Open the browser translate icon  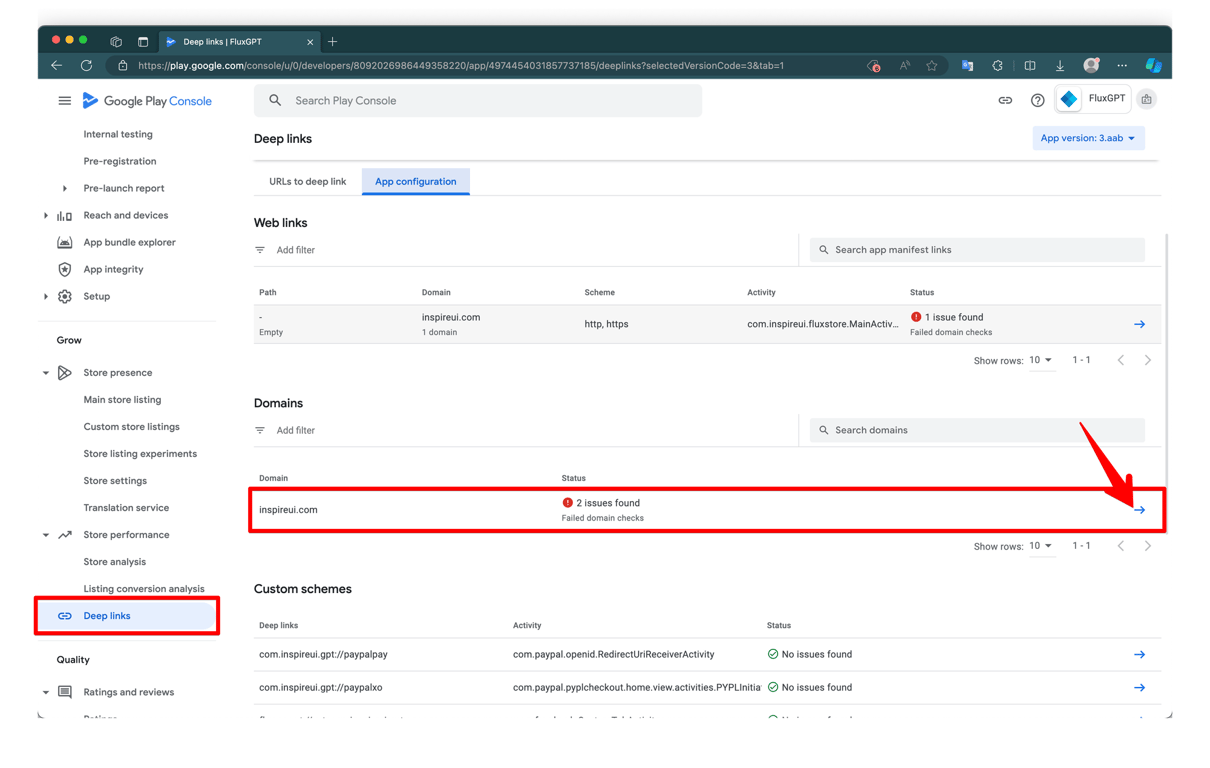pos(967,66)
